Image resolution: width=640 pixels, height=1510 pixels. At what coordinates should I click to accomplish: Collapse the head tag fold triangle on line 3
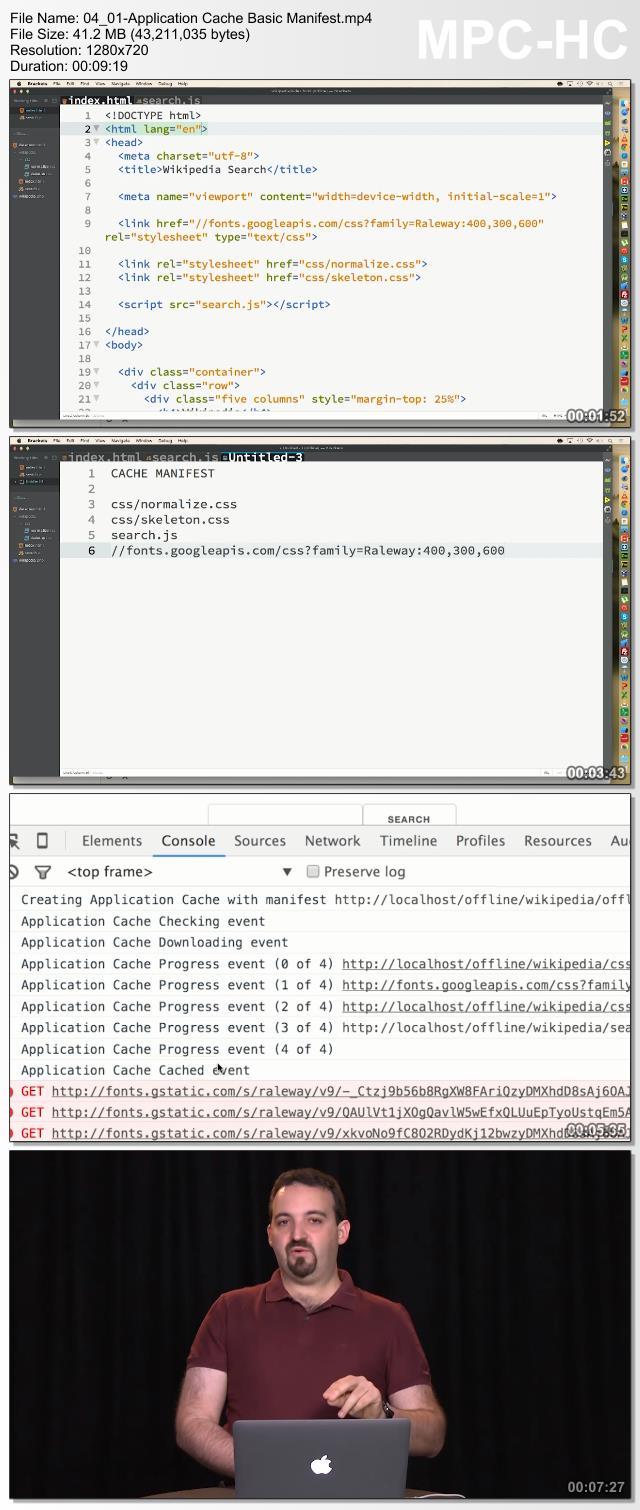click(97, 143)
